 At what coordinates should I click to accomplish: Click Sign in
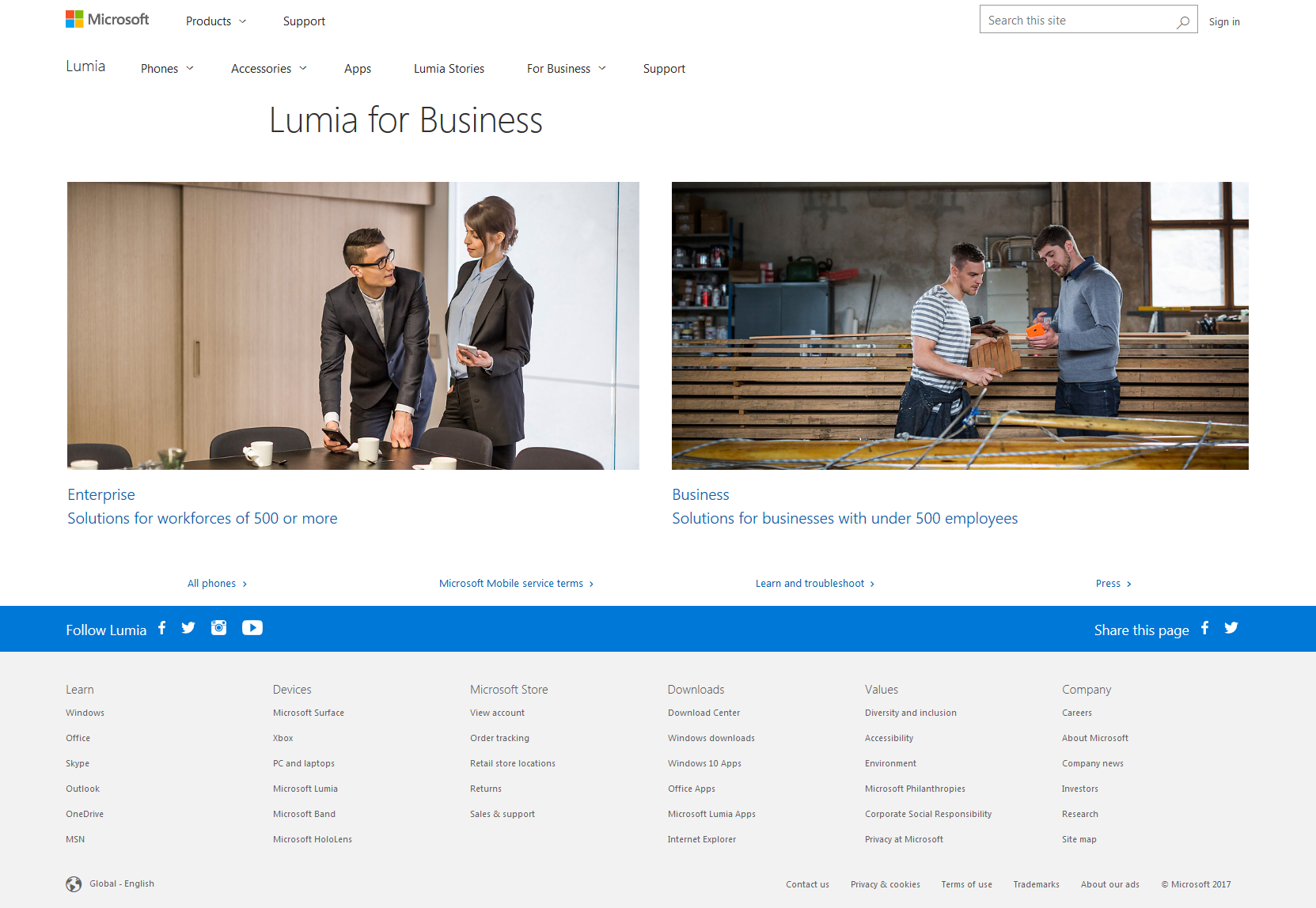coord(1224,22)
